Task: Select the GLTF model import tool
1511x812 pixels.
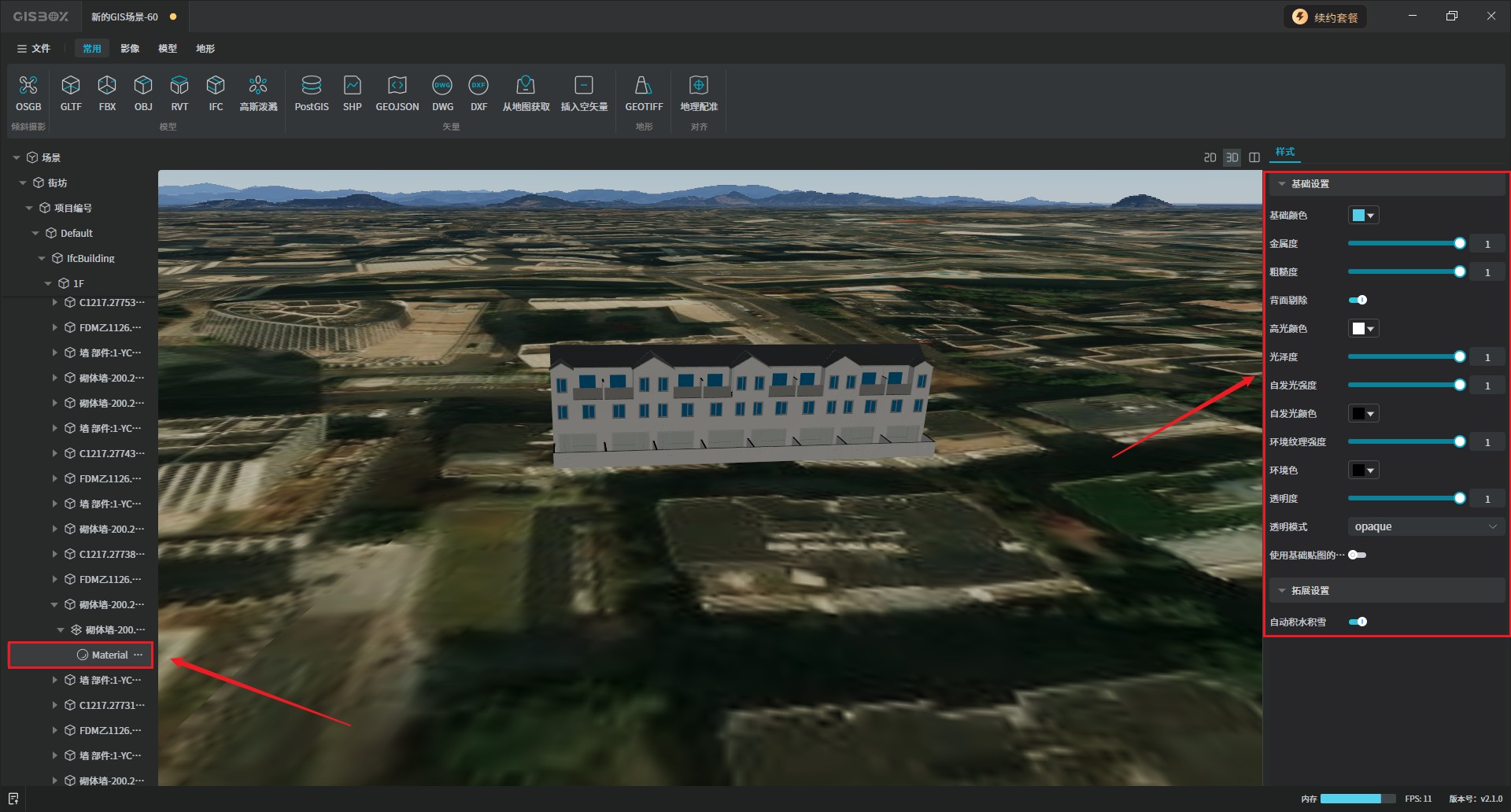Action: pyautogui.click(x=71, y=85)
